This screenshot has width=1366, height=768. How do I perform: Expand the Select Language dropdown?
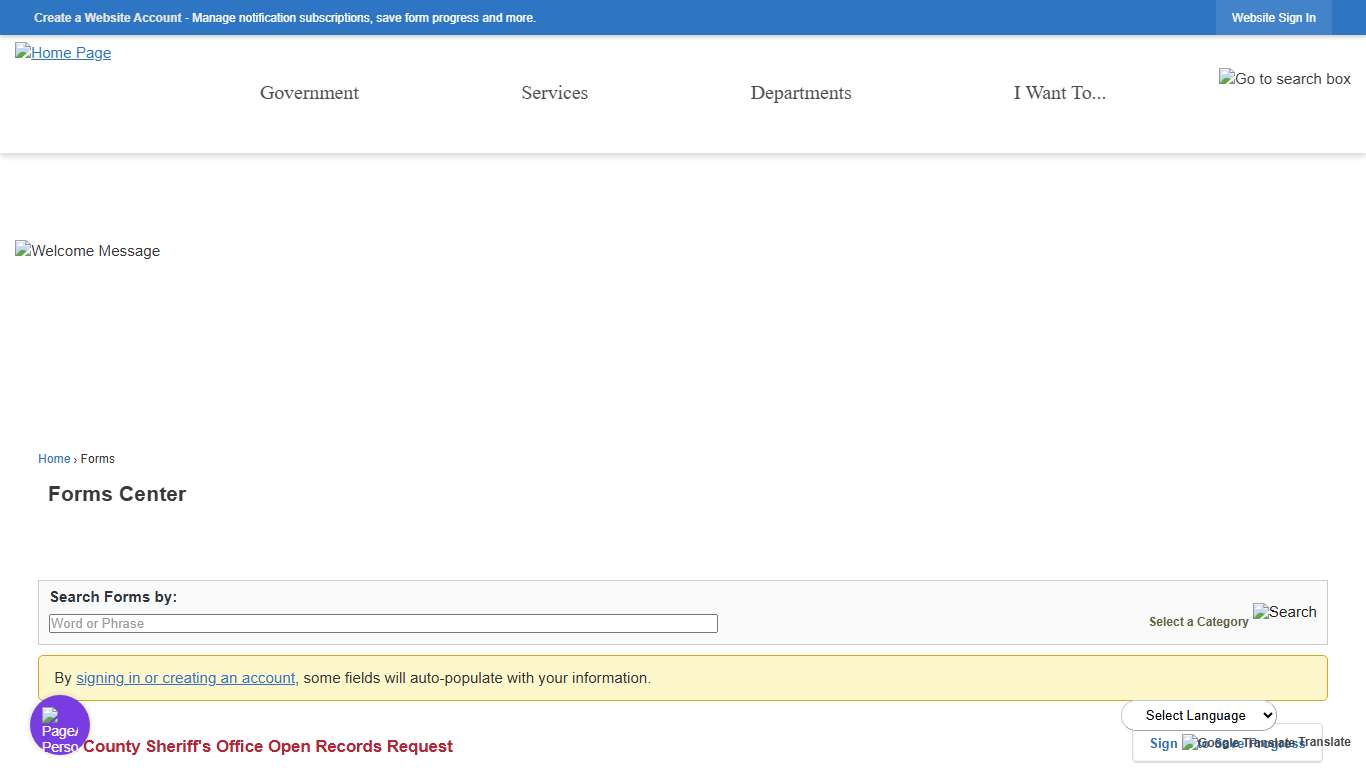point(1199,715)
